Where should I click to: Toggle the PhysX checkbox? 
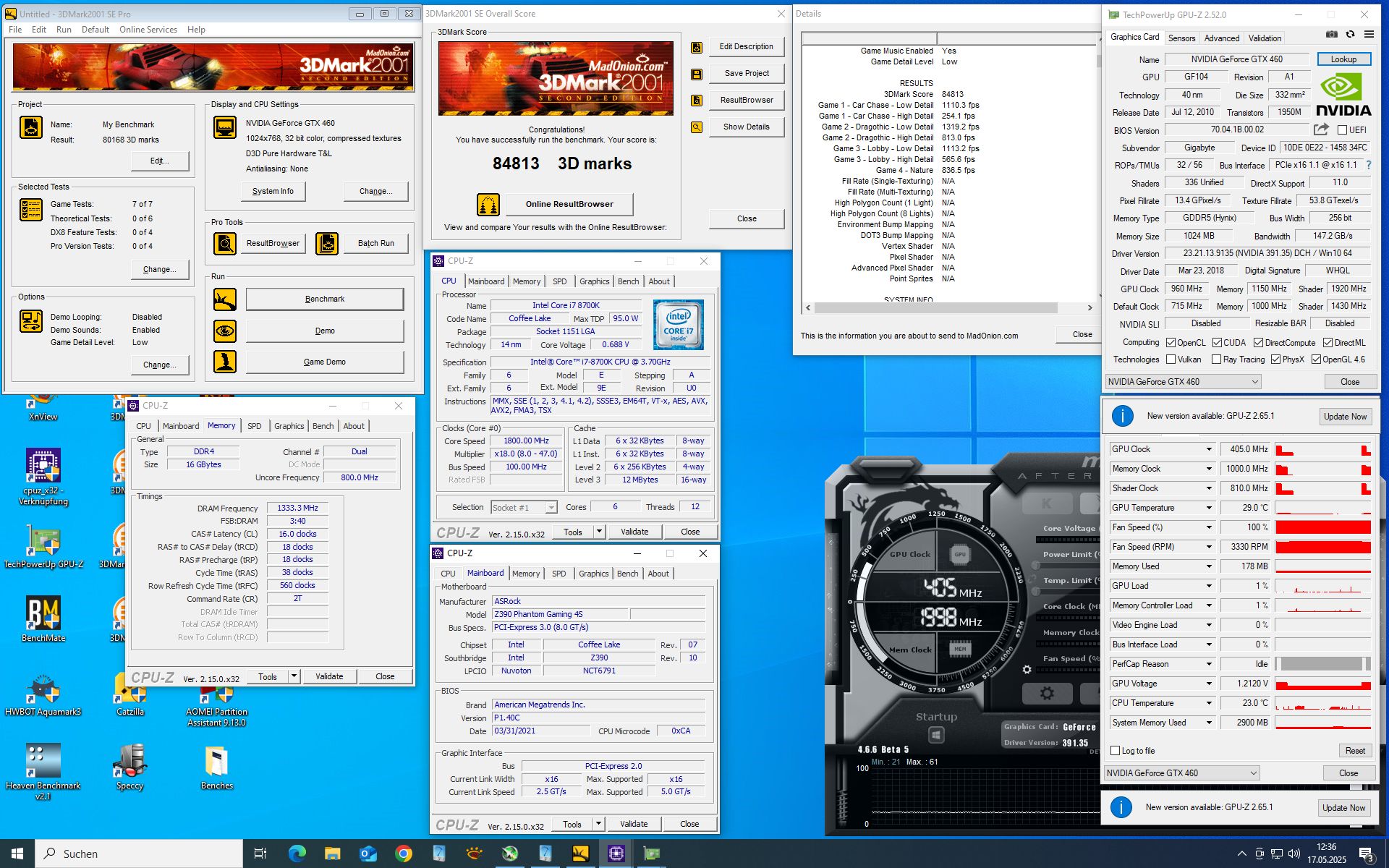point(1275,359)
